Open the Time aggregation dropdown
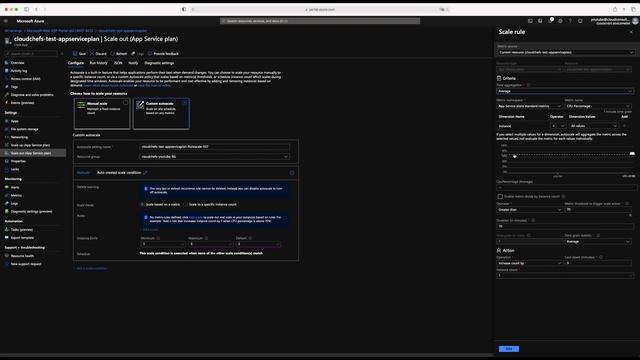 tap(565, 91)
